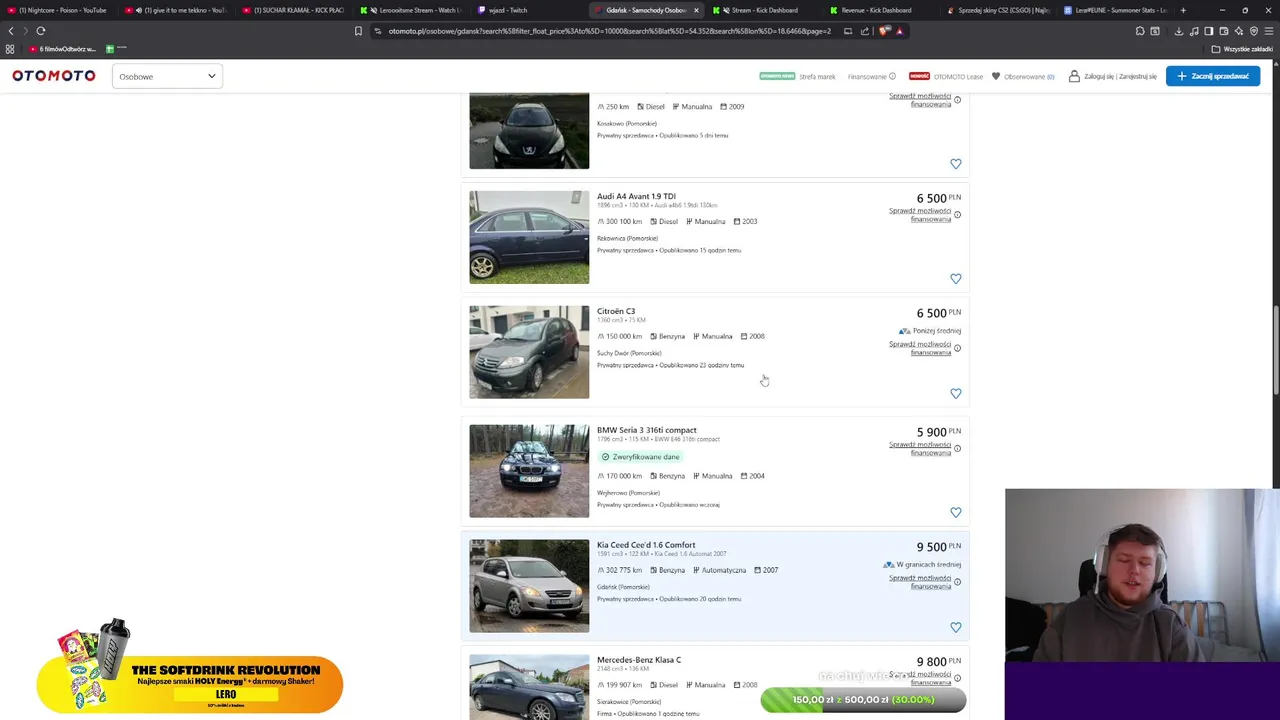This screenshot has width=1280, height=720.
Task: Click the Brave Rewards triangle icon
Action: click(899, 31)
